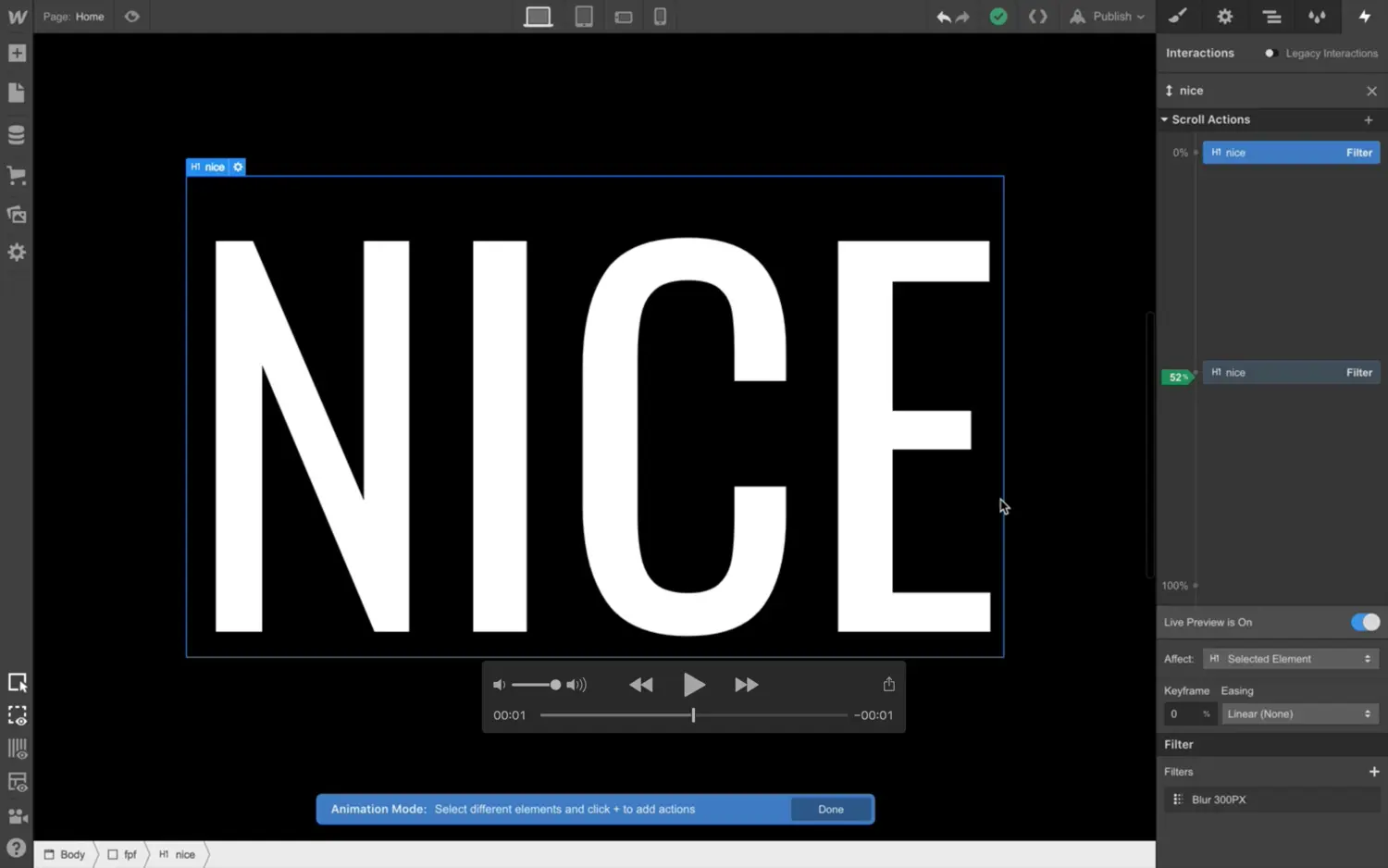This screenshot has height=868, width=1388.
Task: Switch to Desktop breakpoint view
Action: (538, 17)
